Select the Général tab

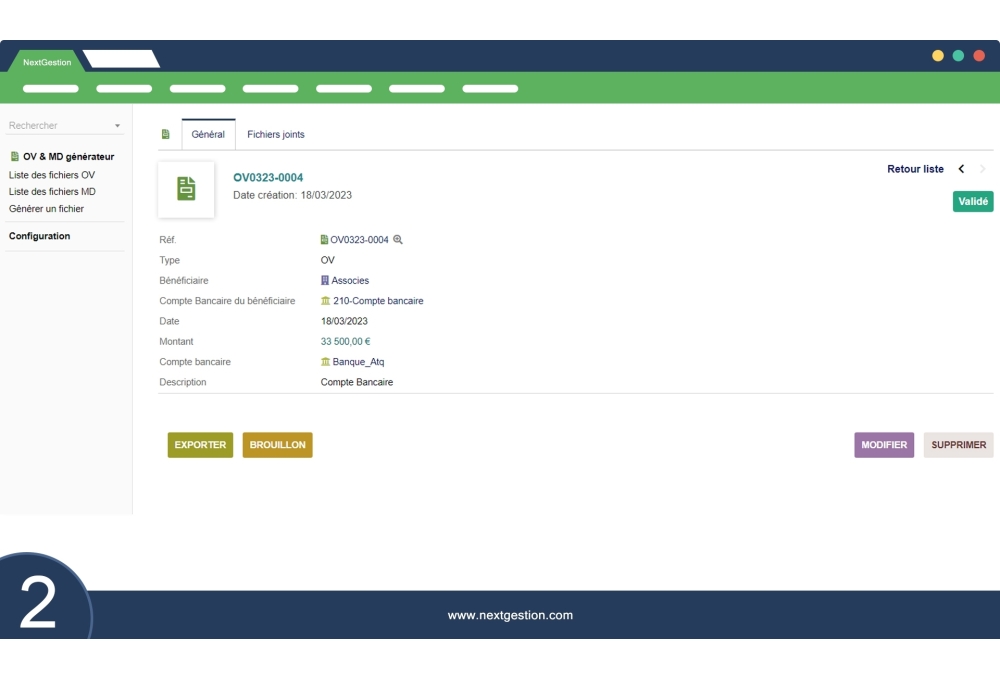(x=208, y=133)
